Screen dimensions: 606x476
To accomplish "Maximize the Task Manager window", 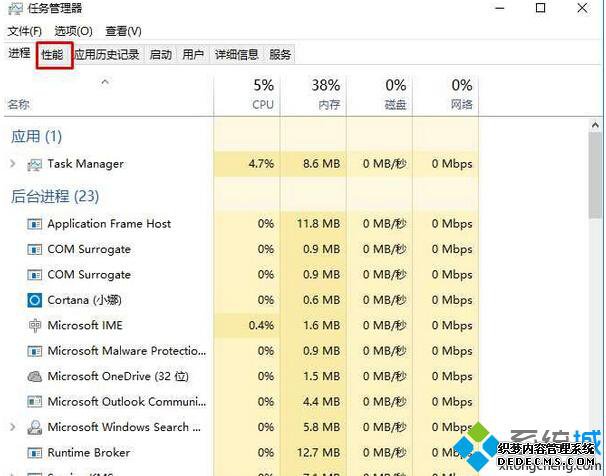I will 541,8.
